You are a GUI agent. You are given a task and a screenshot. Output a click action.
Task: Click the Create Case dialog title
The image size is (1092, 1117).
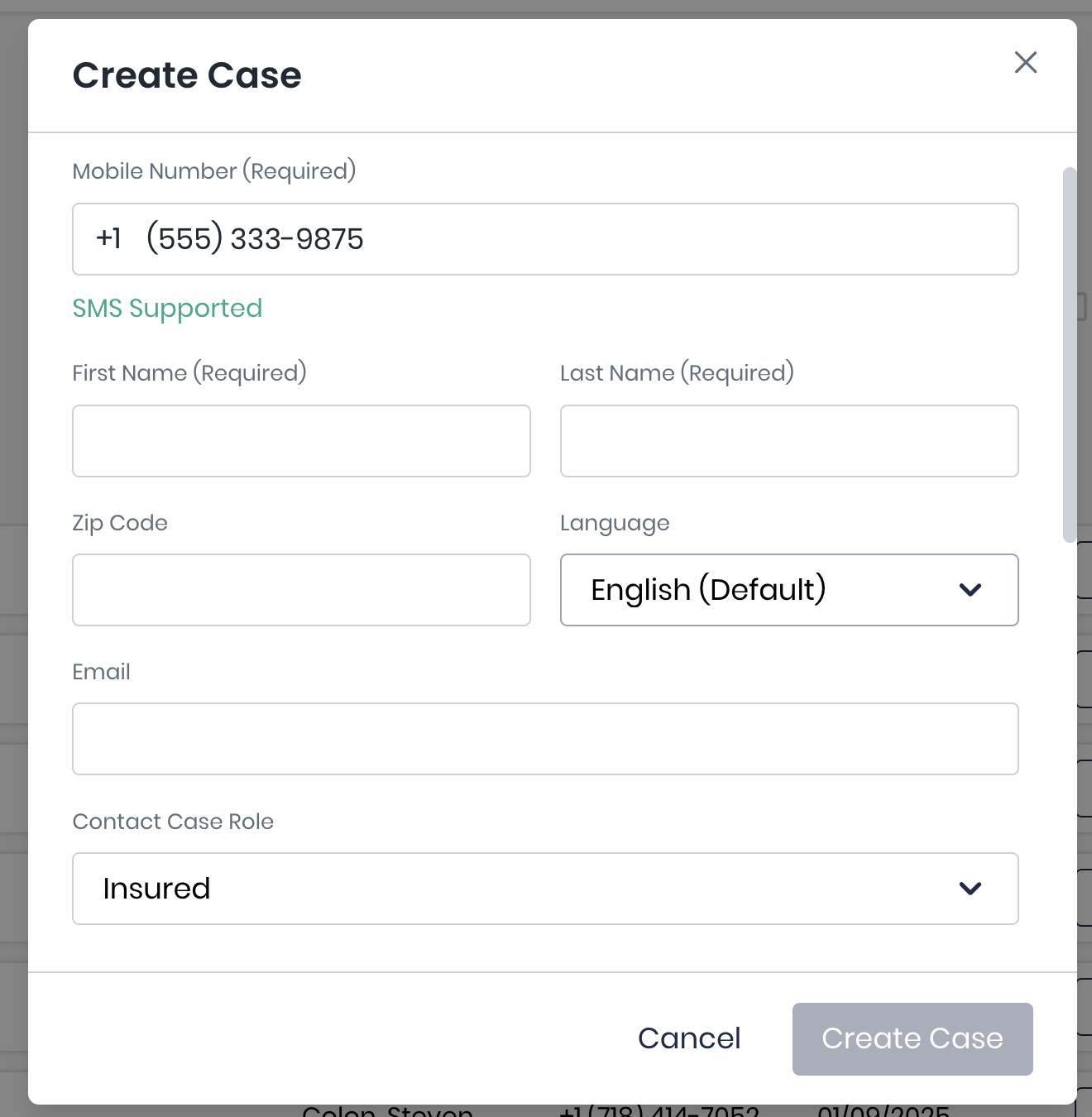187,75
